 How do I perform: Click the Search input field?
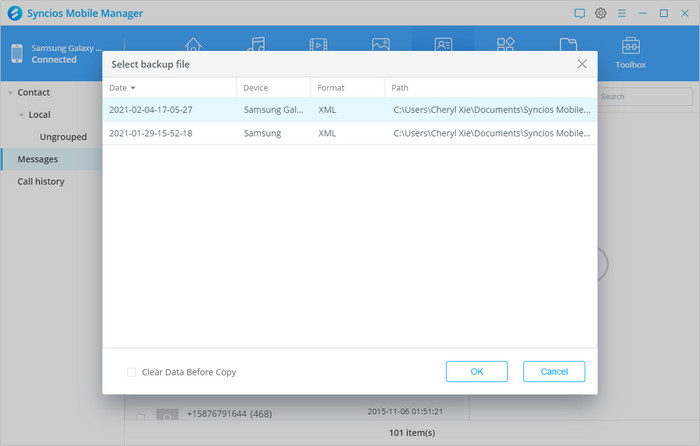pyautogui.click(x=645, y=96)
